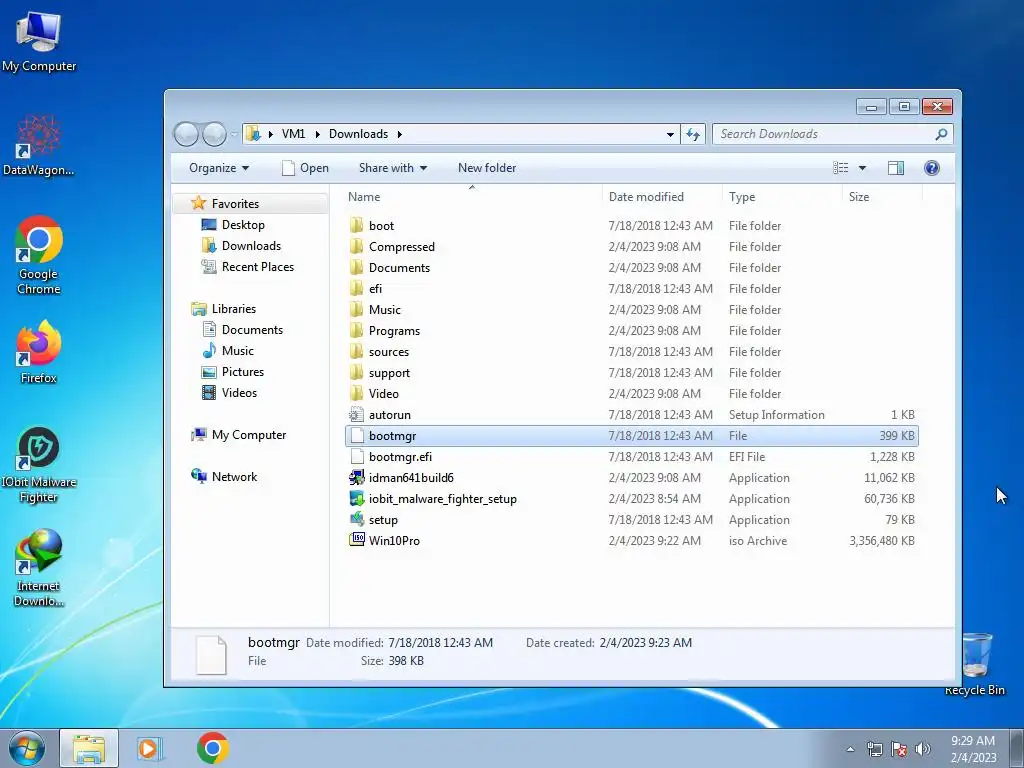Viewport: 1024px width, 768px height.
Task: Click the taskbar clock showing 9:29 AM
Action: coord(973,749)
